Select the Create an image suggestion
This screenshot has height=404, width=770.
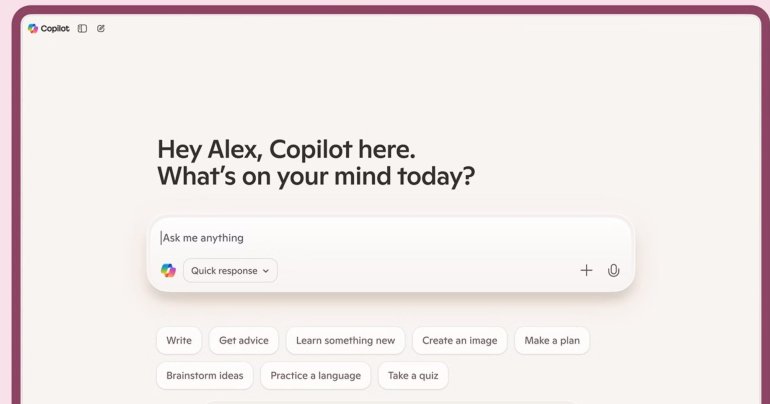click(x=459, y=340)
